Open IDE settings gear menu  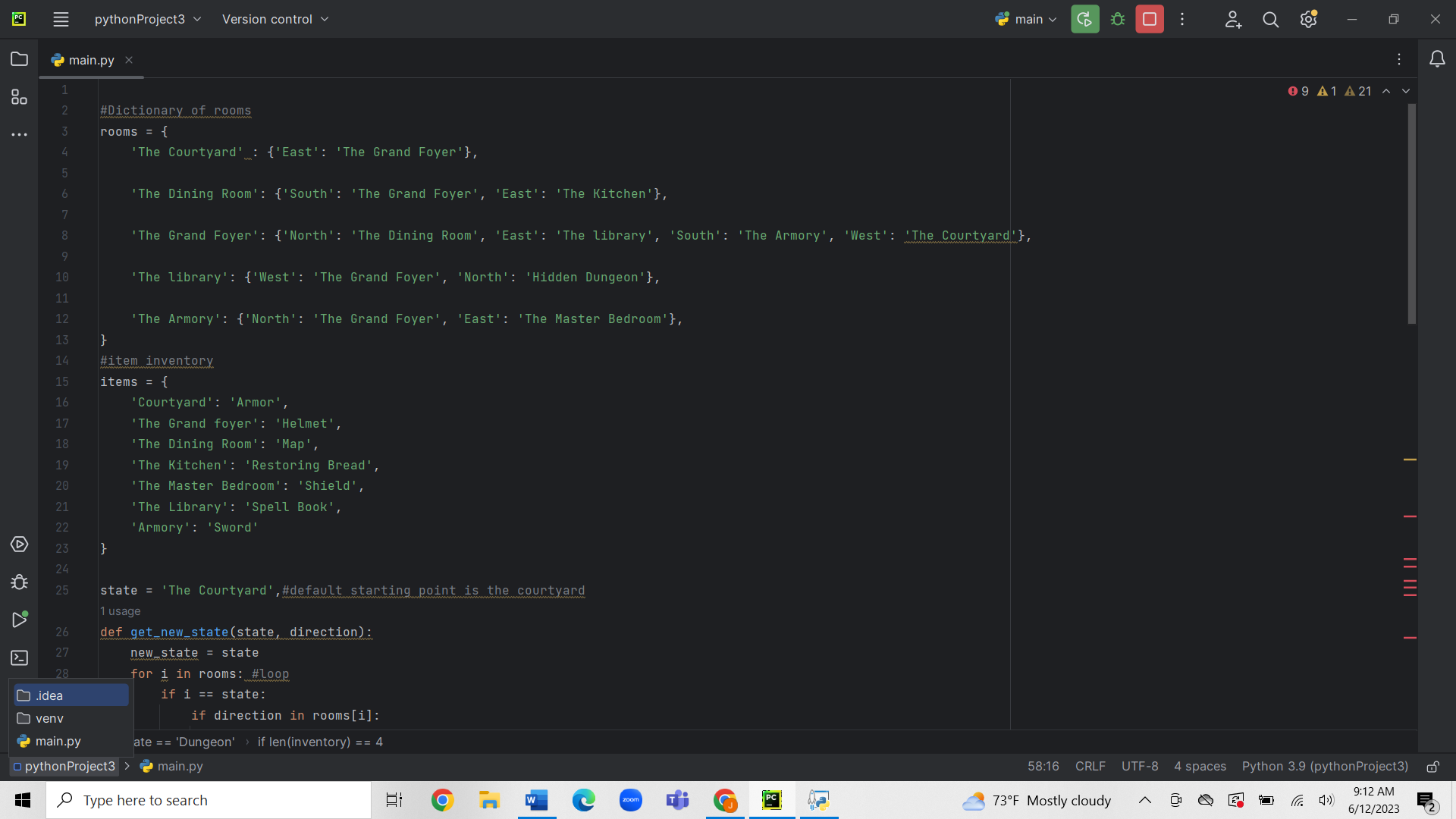point(1308,20)
